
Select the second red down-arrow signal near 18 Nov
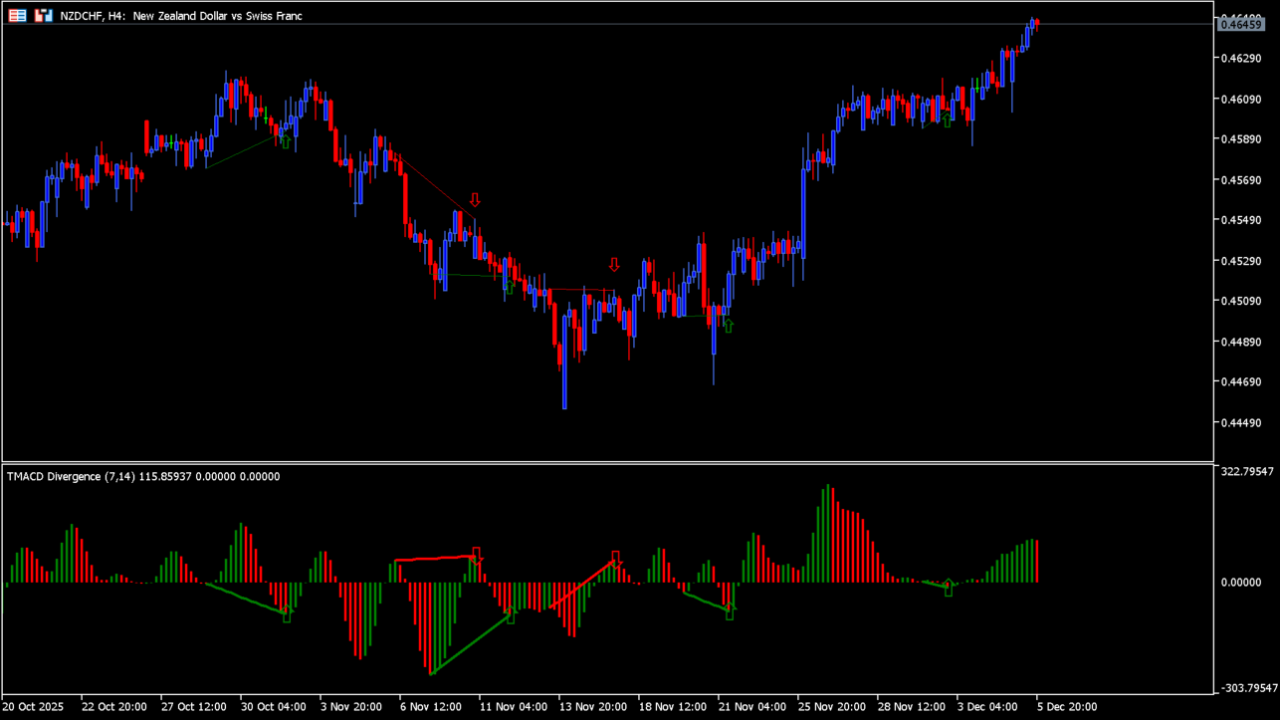pyautogui.click(x=614, y=263)
